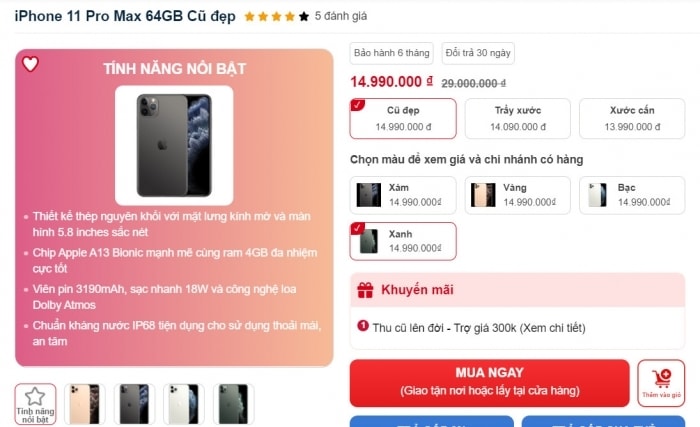Select Cũ đẹp condition option
This screenshot has height=427, width=700.
tap(403, 118)
